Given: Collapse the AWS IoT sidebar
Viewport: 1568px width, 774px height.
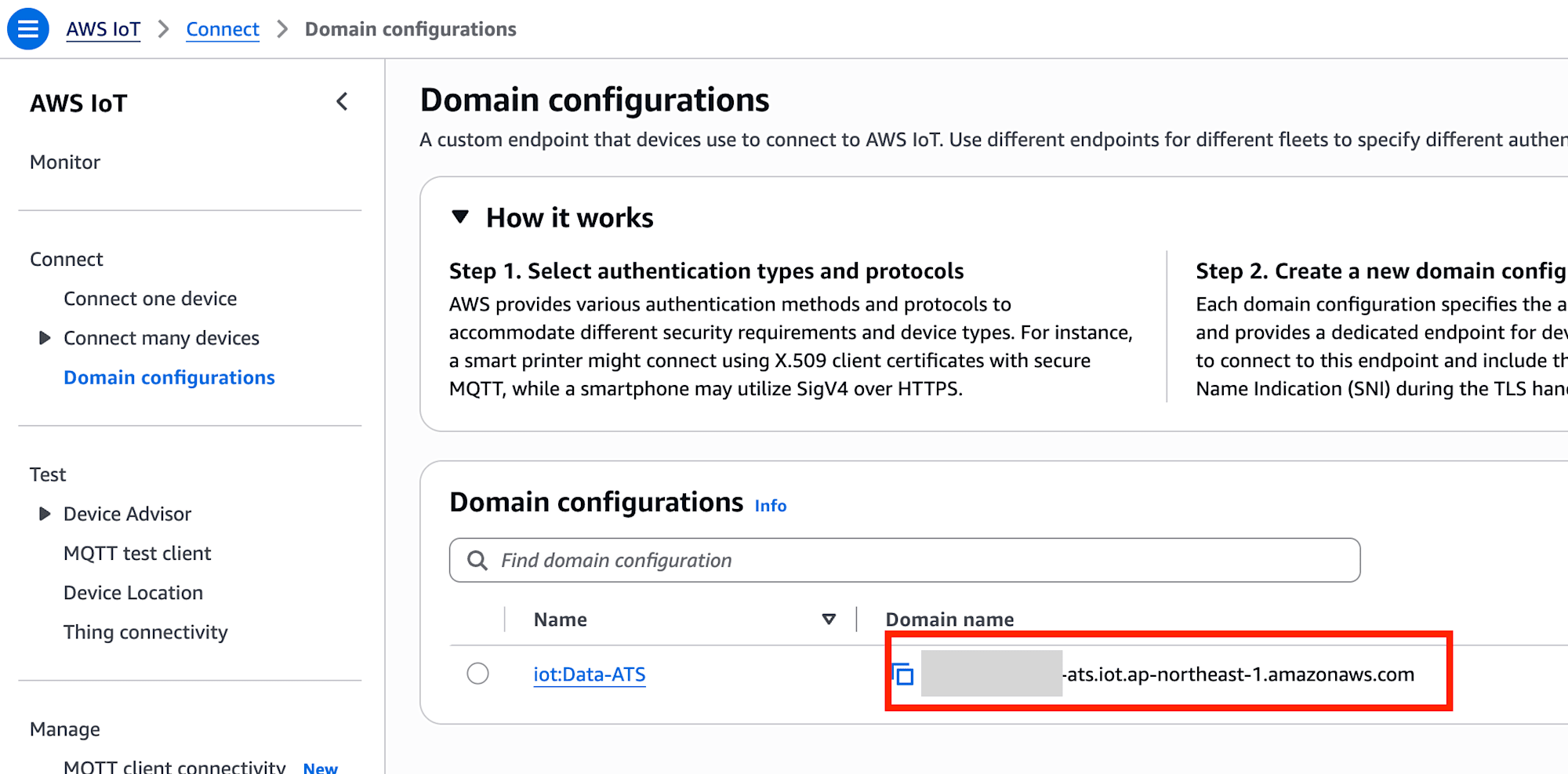Looking at the screenshot, I should click(x=342, y=102).
